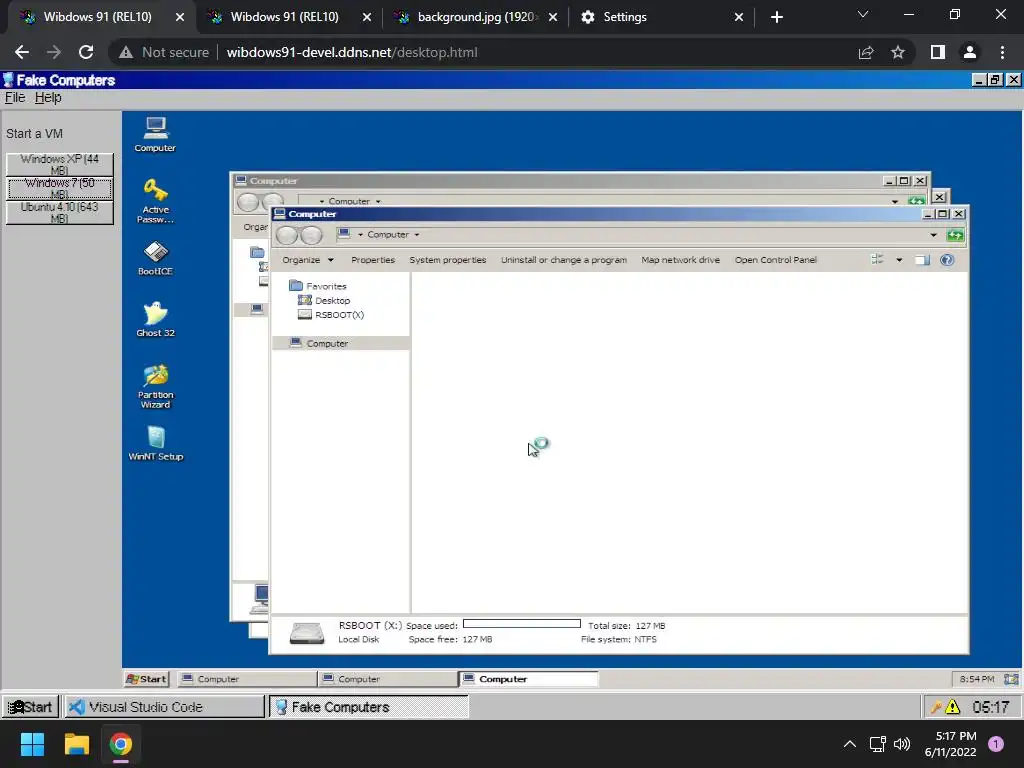This screenshot has height=768, width=1024.
Task: Select Favorites in the navigation pane
Action: click(x=318, y=286)
